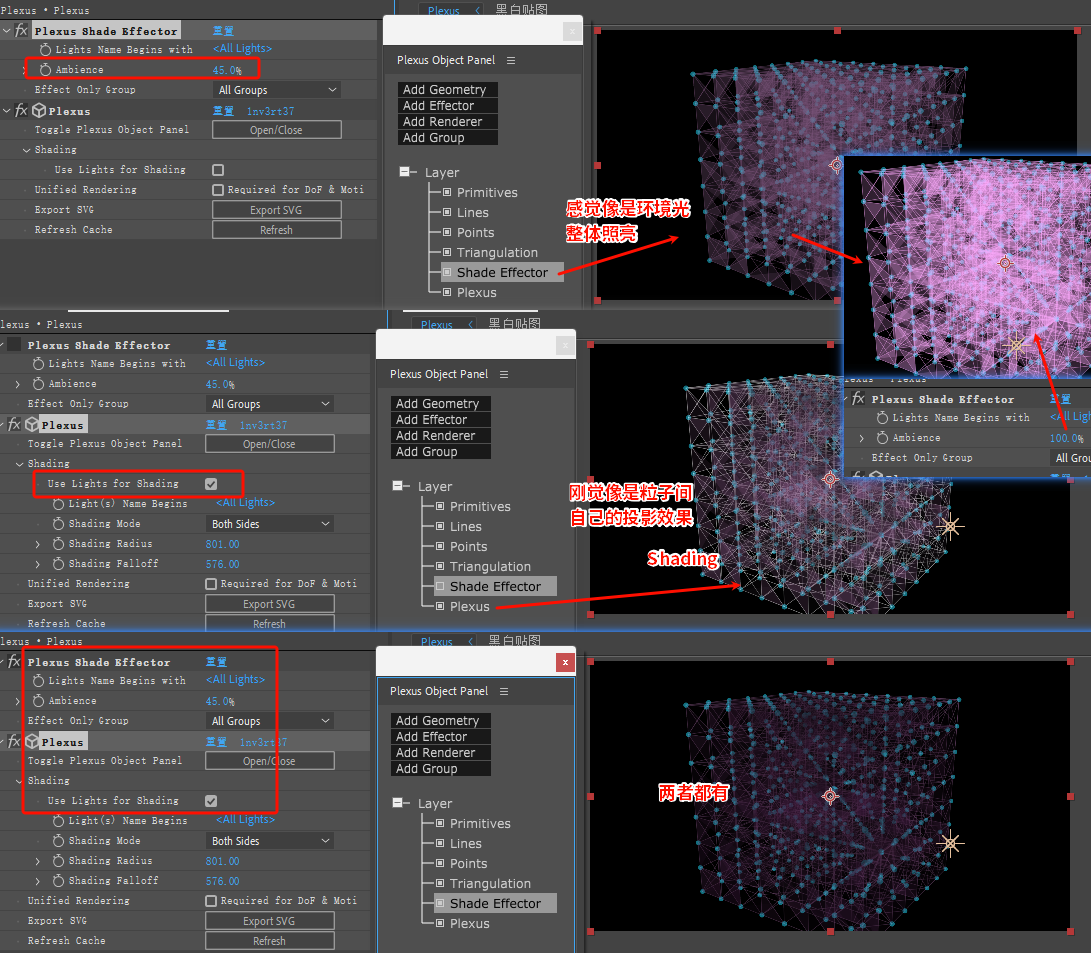Toggle Ambience stopwatch in bottom panel
Image resolution: width=1091 pixels, height=953 pixels.
pos(38,700)
